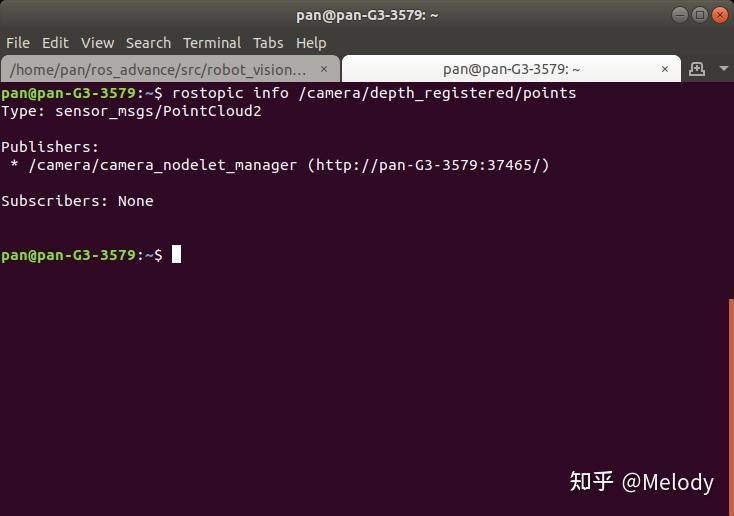Minimize the terminal window
This screenshot has height=516, width=734.
pyautogui.click(x=680, y=15)
